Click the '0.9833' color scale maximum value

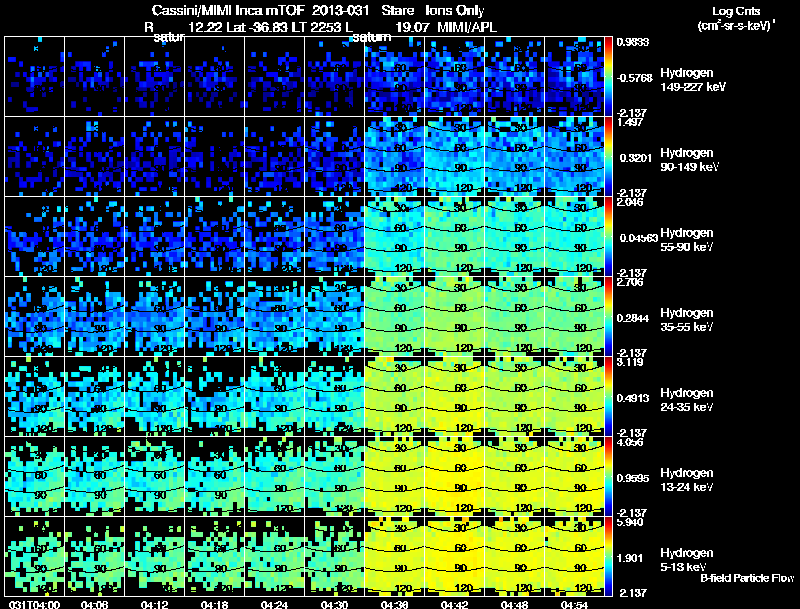[x=632, y=42]
